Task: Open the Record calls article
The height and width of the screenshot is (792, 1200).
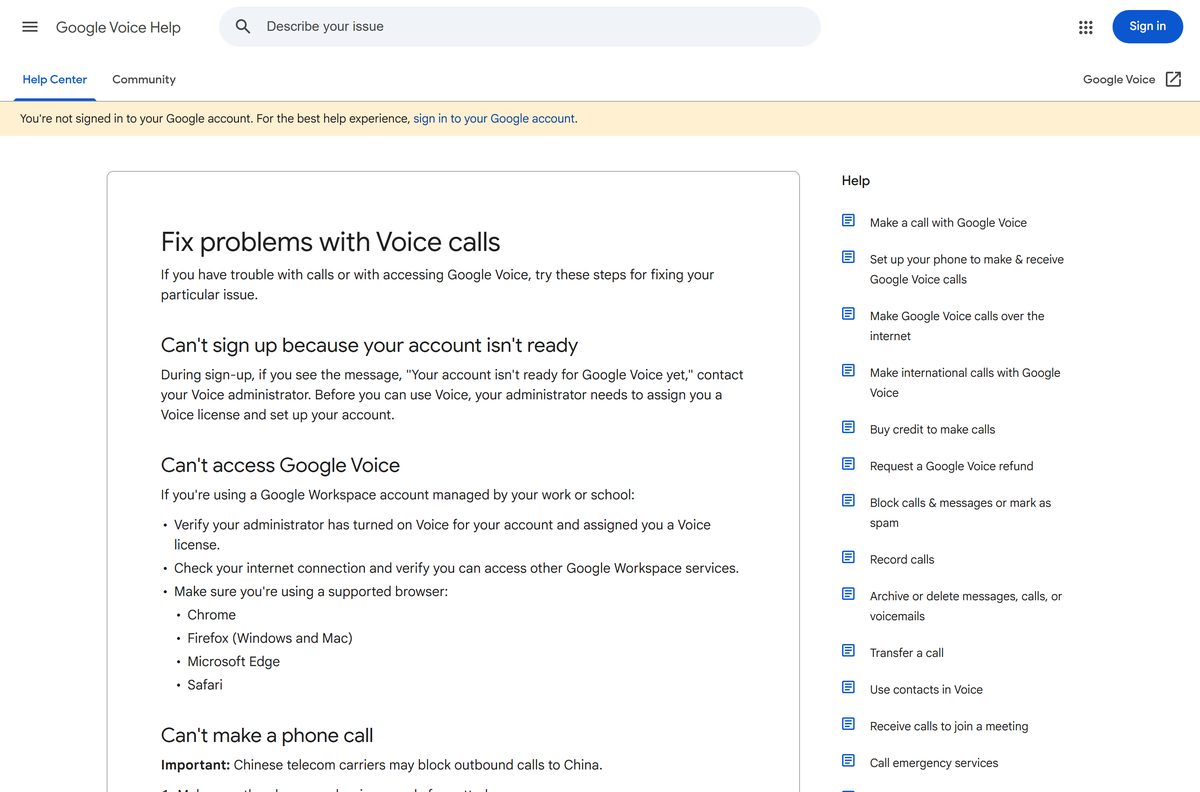Action: click(x=902, y=560)
